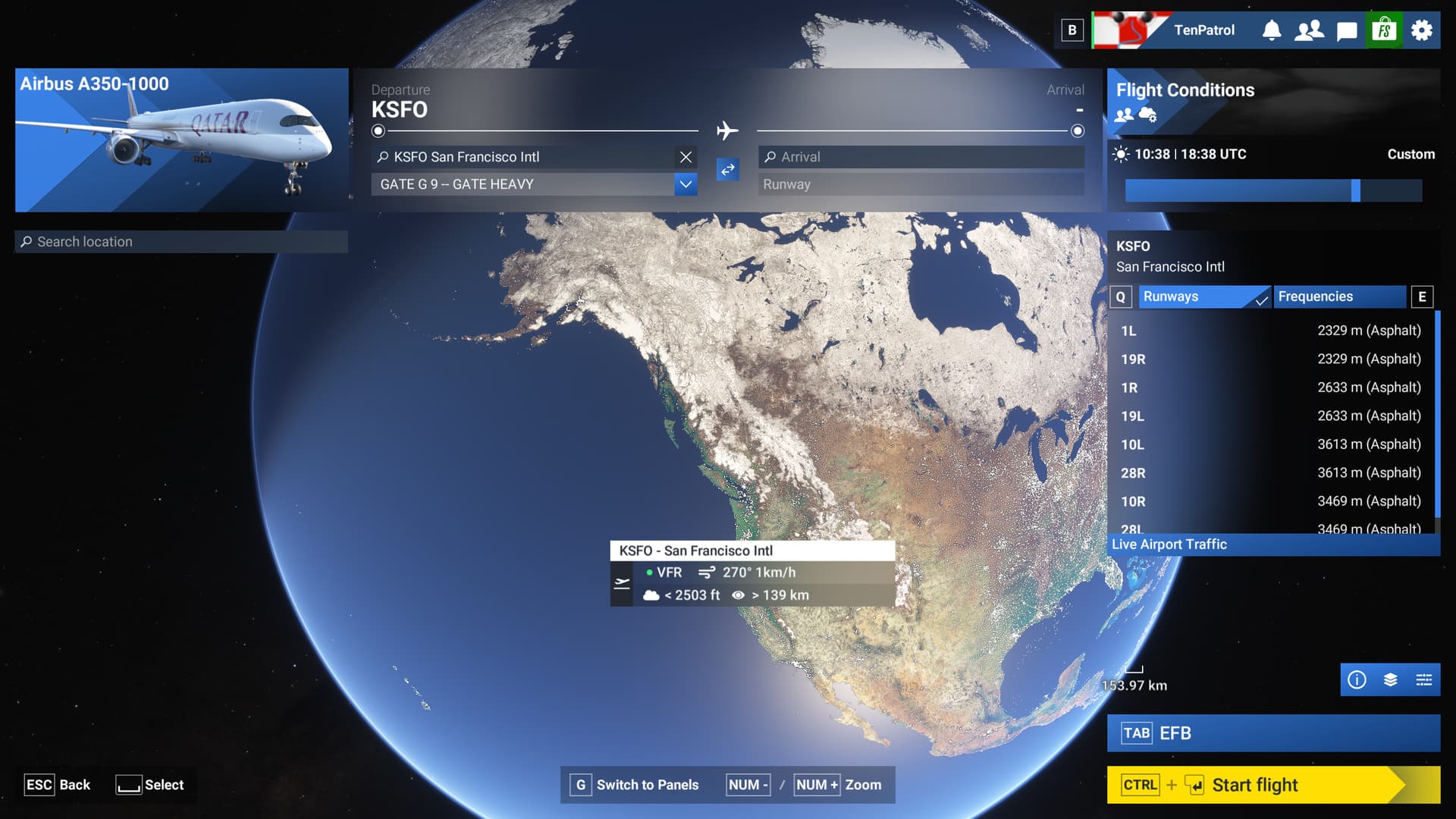The image size is (1456, 819).
Task: Expand the GATE G 9 parking dropdown
Action: coord(686,184)
